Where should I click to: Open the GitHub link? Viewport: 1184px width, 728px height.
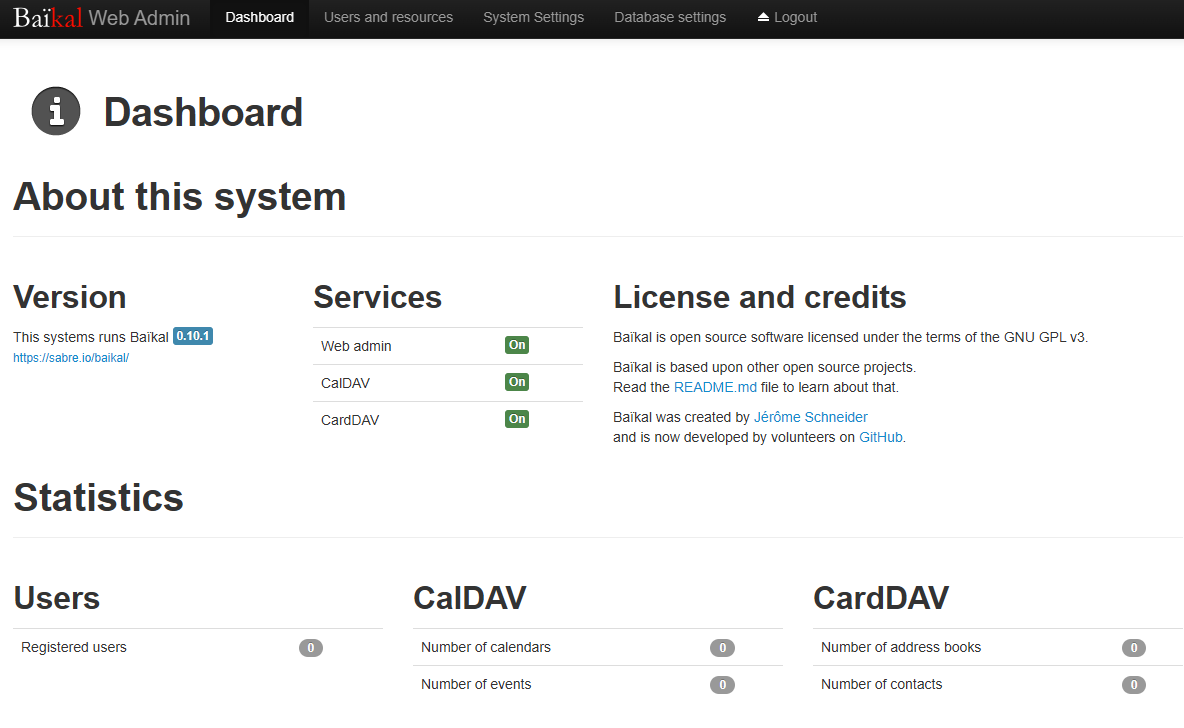click(x=880, y=437)
